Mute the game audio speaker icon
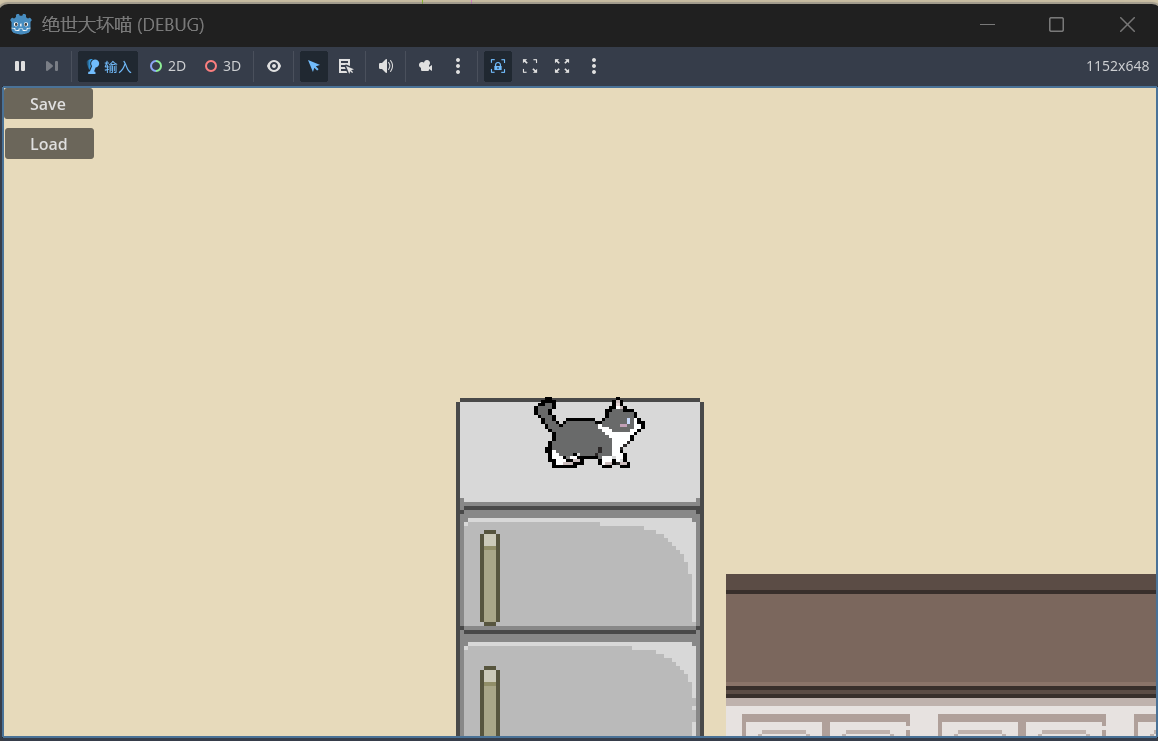This screenshot has height=741, width=1158. 386,66
